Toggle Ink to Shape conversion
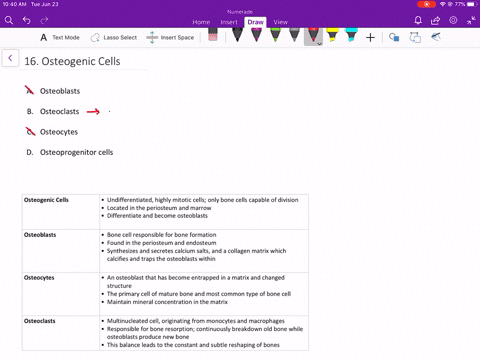 tap(415, 37)
